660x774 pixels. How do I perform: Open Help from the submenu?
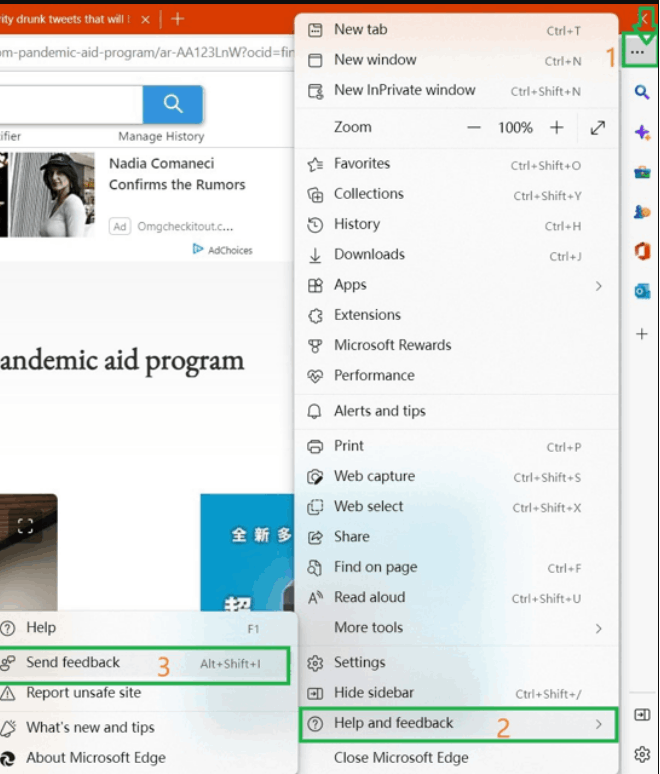[x=147, y=628]
